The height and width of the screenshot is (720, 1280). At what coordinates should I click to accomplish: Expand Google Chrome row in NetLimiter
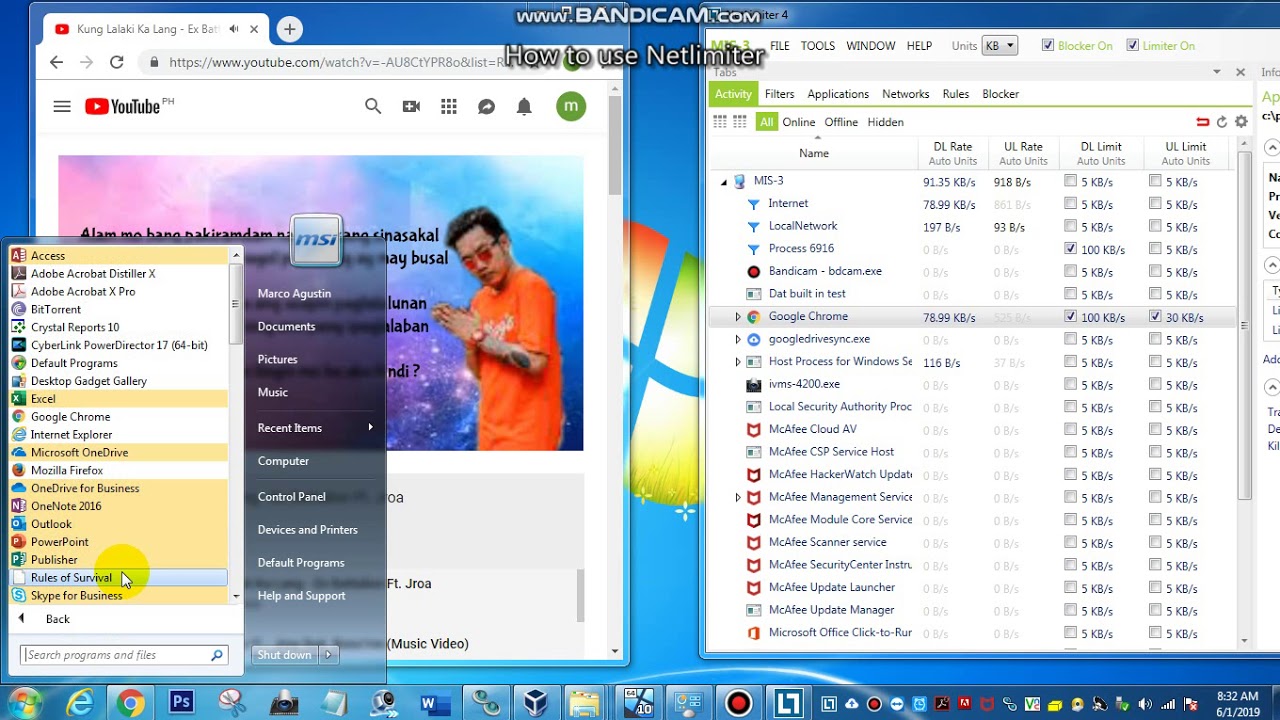[x=738, y=317]
